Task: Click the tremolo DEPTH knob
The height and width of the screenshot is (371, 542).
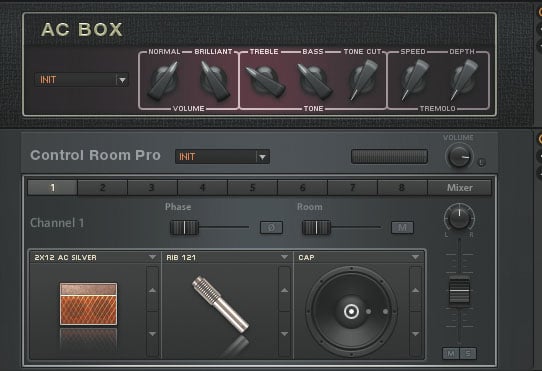Action: point(463,80)
